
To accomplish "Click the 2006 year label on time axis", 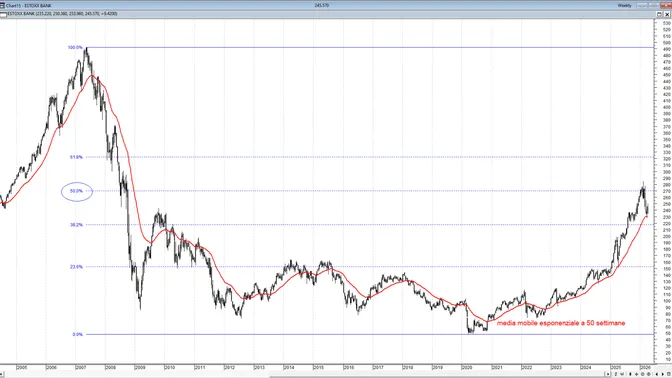I will 51,367.
